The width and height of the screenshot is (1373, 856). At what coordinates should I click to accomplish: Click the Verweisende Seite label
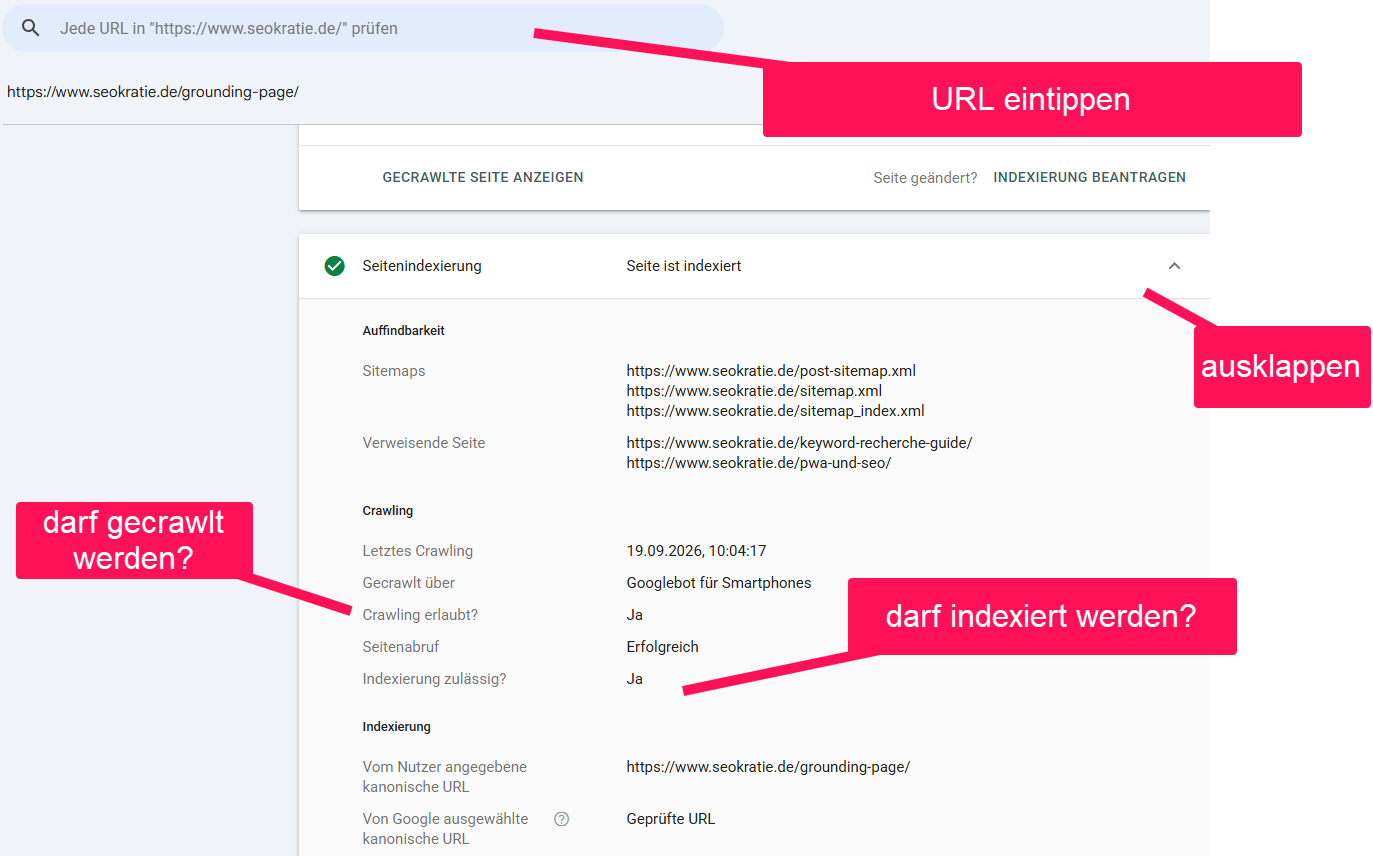coord(424,443)
